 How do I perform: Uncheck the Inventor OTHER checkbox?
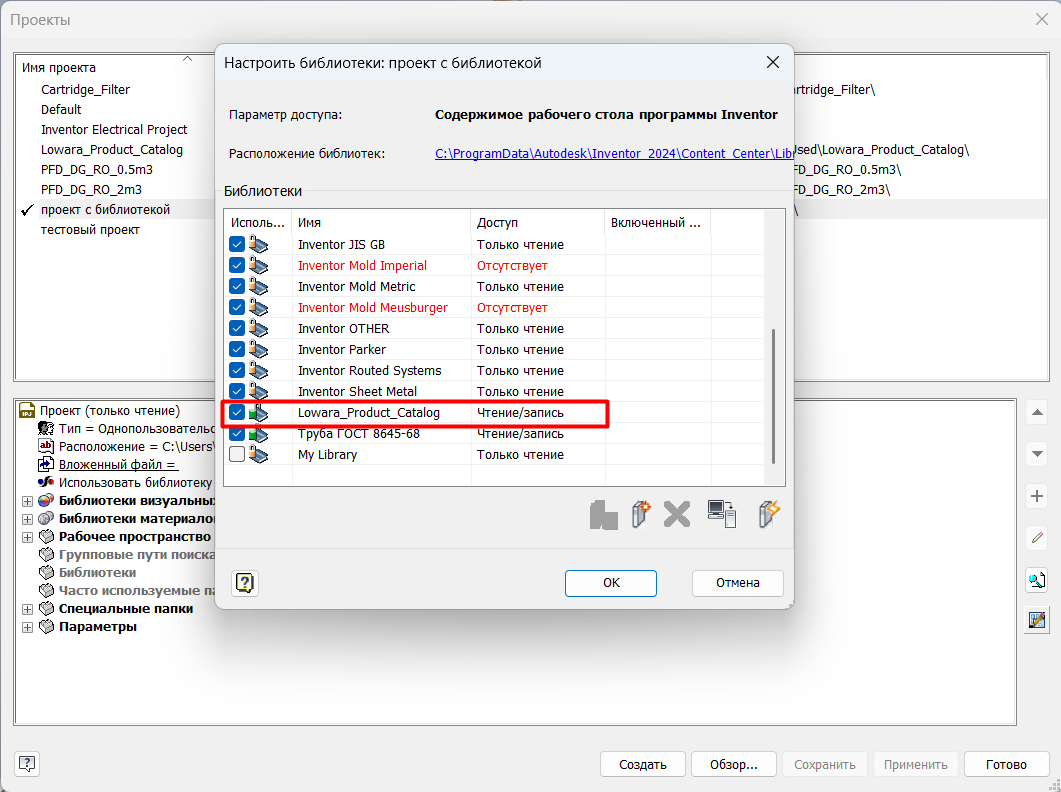point(237,328)
